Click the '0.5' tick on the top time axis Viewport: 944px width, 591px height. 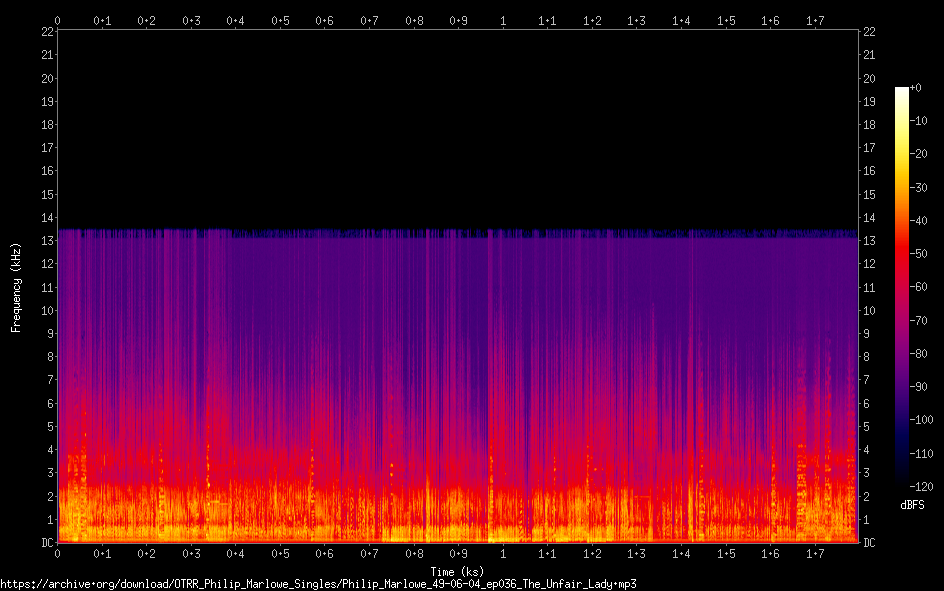(280, 20)
